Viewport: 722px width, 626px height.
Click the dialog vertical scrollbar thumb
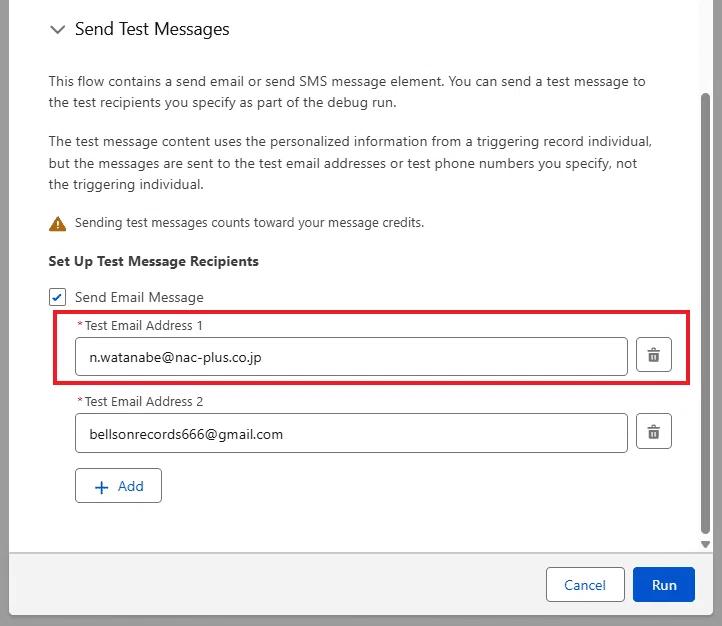click(705, 313)
